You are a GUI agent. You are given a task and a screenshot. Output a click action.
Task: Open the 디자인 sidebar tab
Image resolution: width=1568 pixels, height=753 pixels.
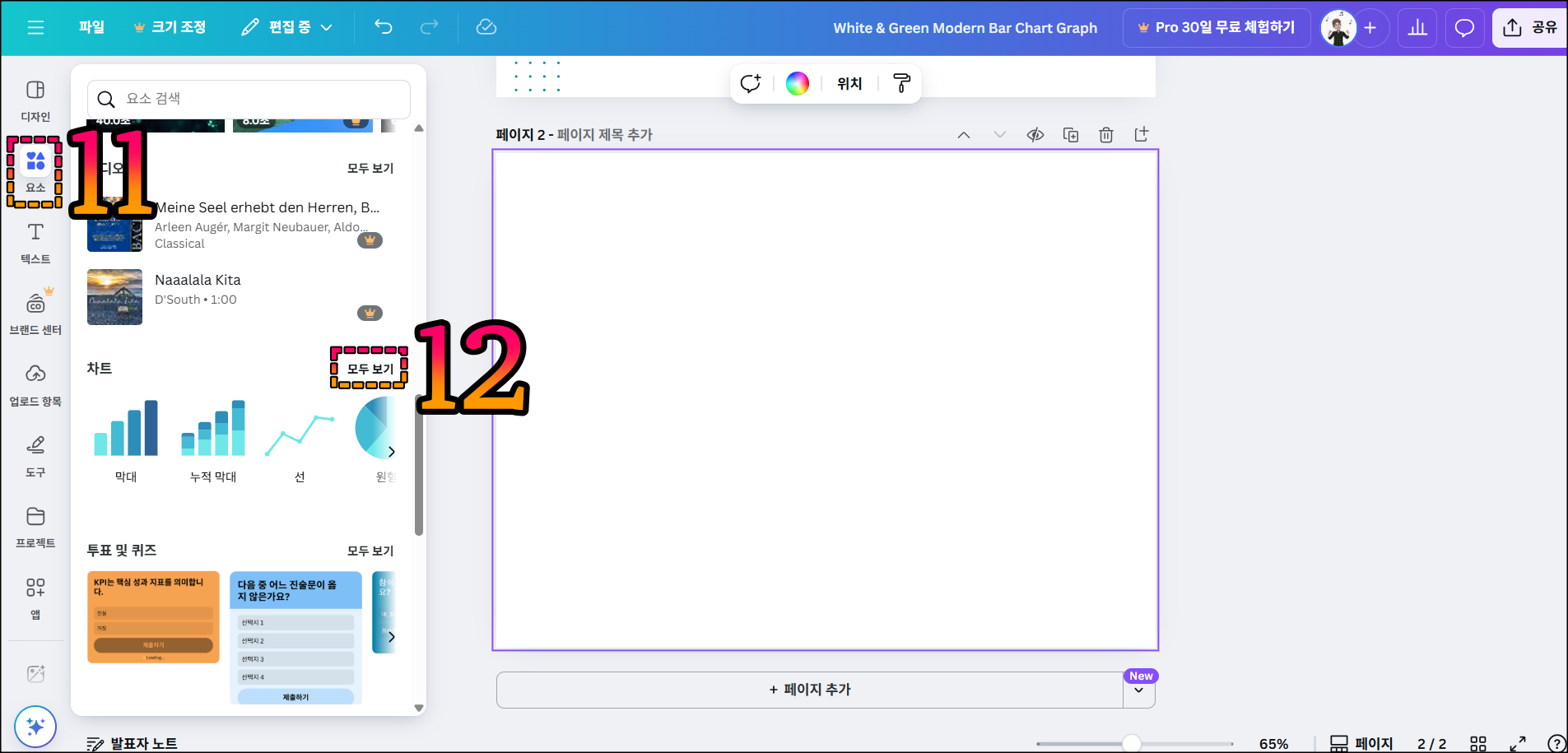(35, 100)
